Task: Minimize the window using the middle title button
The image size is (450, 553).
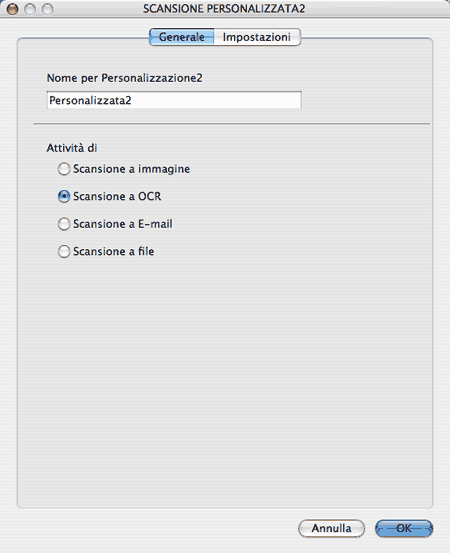Action: (30, 9)
